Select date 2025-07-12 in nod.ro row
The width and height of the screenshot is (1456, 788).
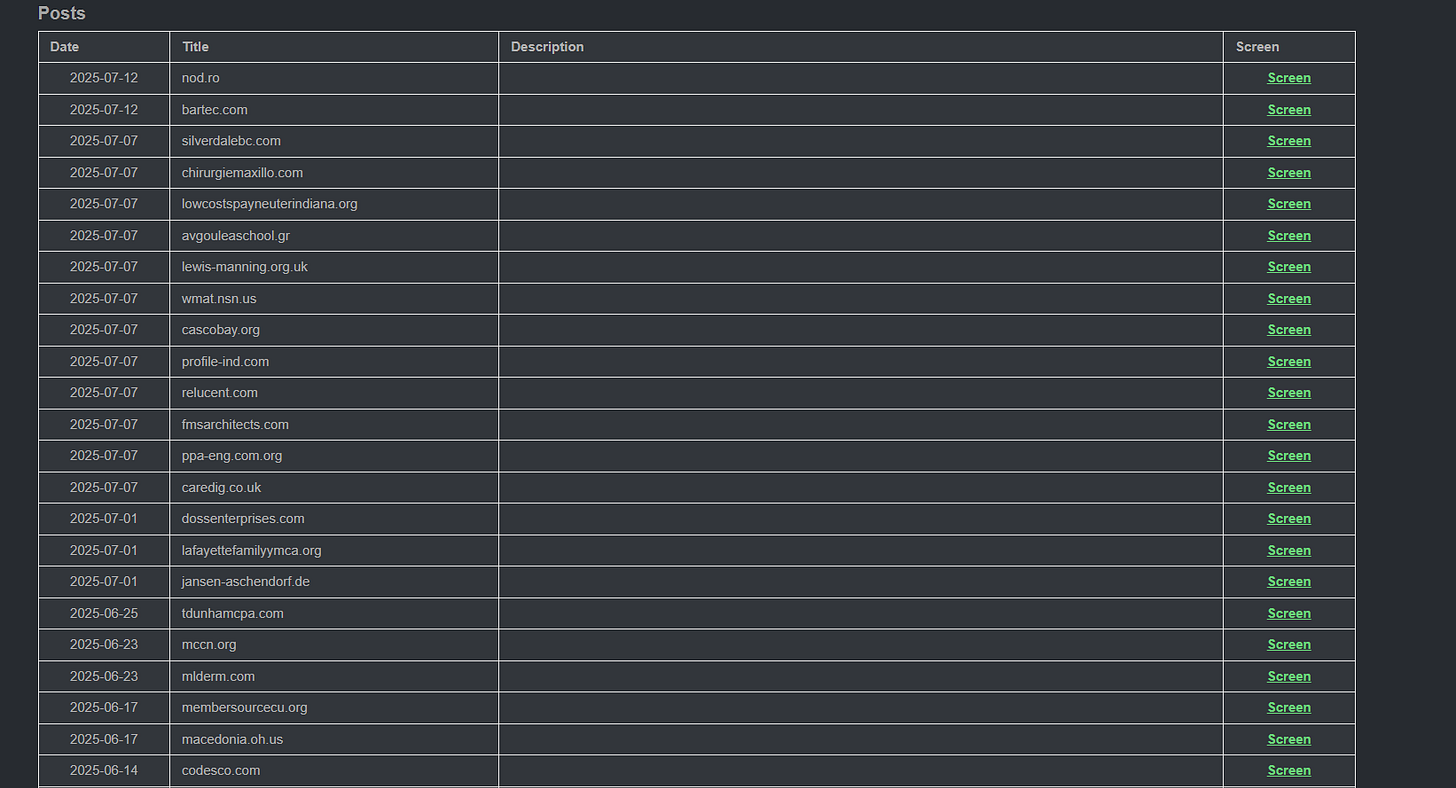click(104, 78)
